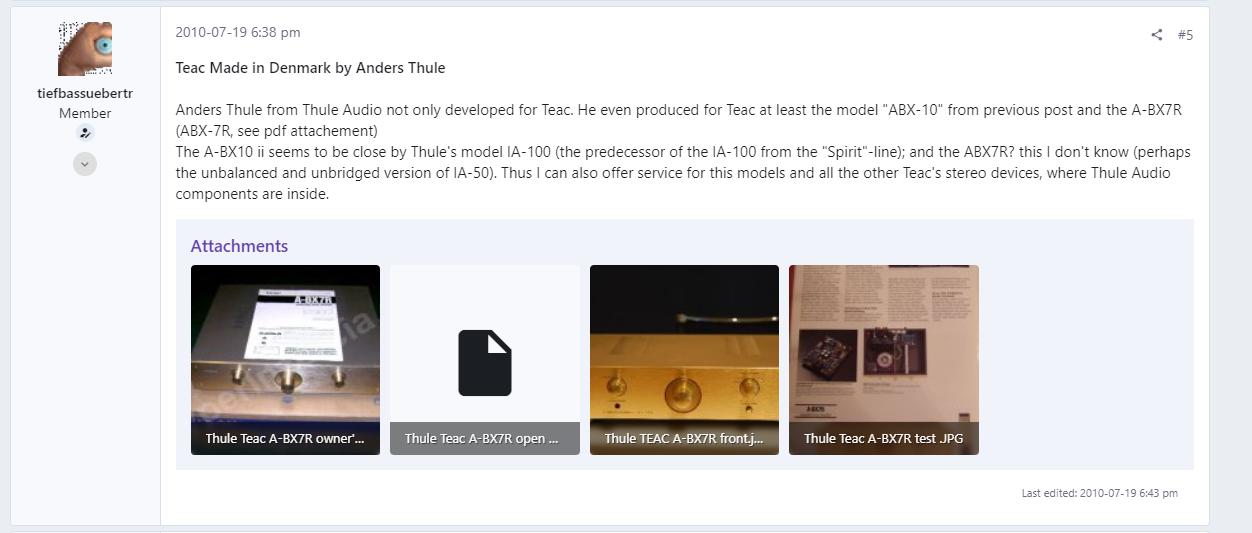Open Thule Teac A-BX7R owner's attachment thumbnail
Screen dimensions: 1252x533
(285, 360)
